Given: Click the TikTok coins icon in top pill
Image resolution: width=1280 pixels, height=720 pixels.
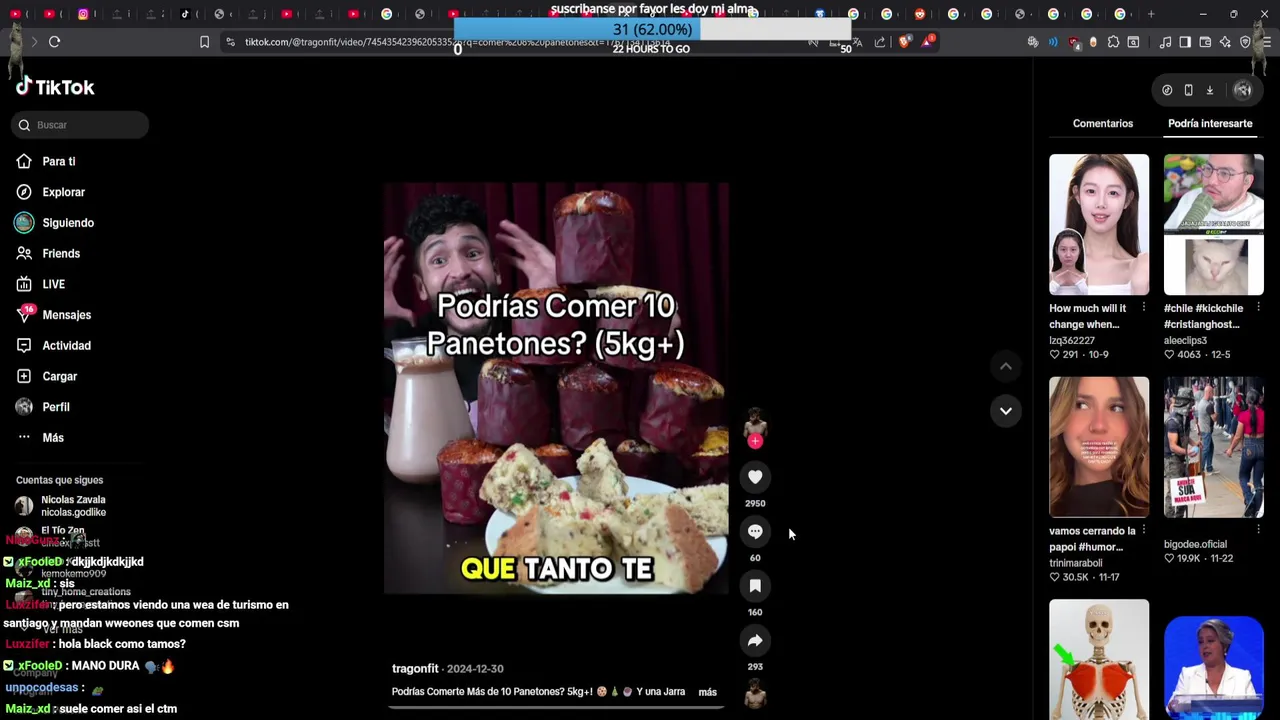Looking at the screenshot, I should click(1167, 90).
